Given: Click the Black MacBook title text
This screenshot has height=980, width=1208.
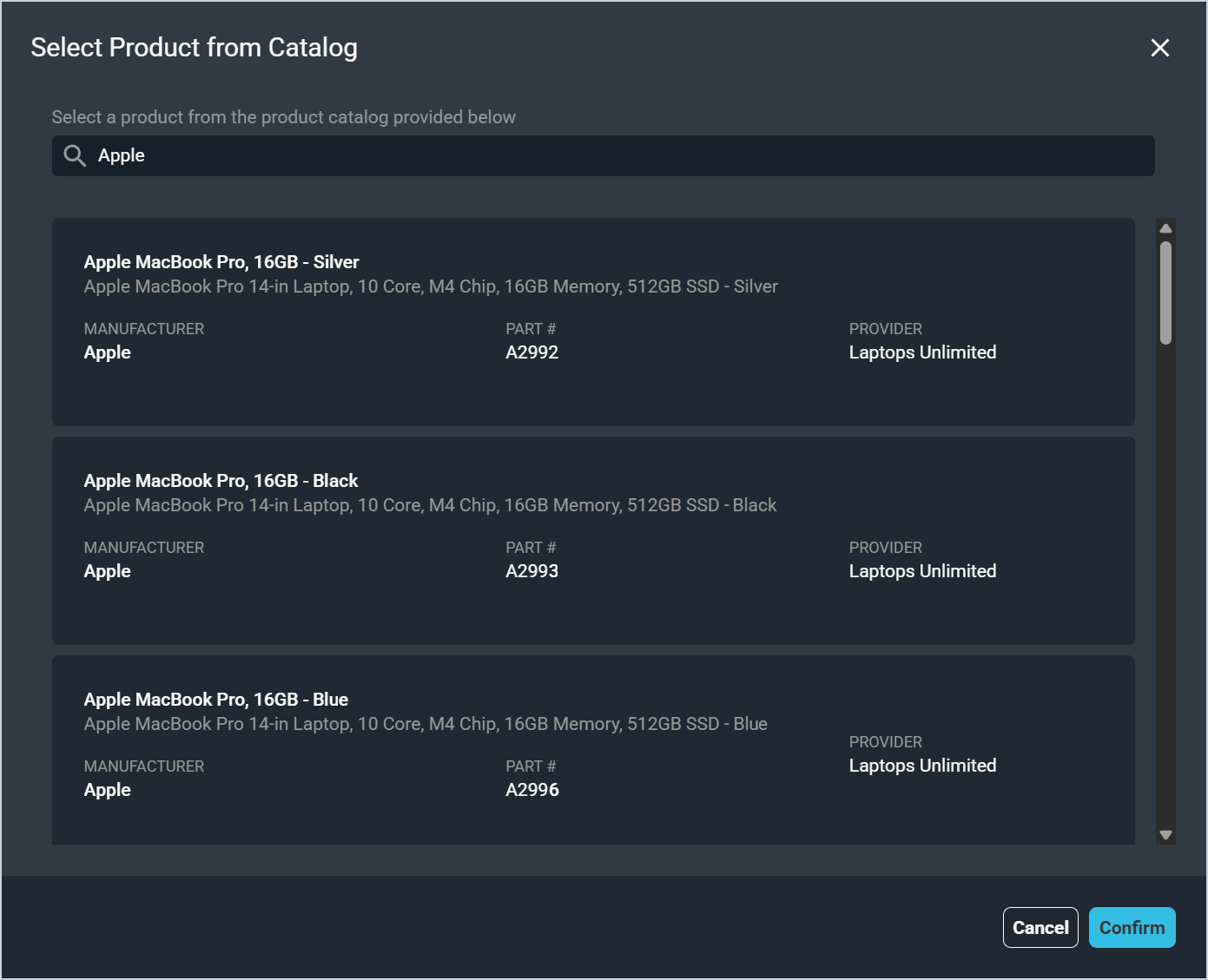Looking at the screenshot, I should 221,481.
